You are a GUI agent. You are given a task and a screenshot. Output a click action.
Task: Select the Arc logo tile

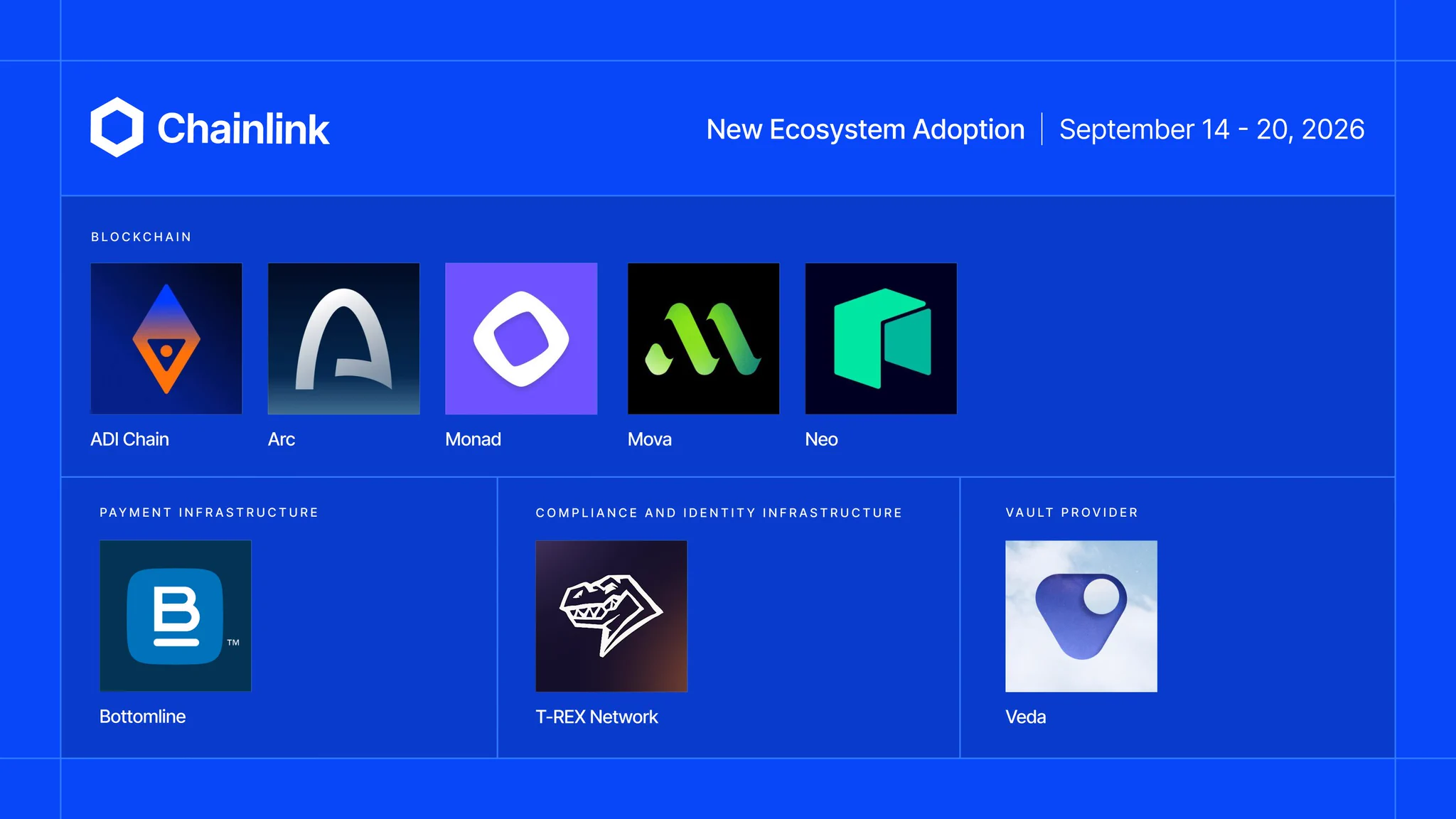click(x=343, y=338)
